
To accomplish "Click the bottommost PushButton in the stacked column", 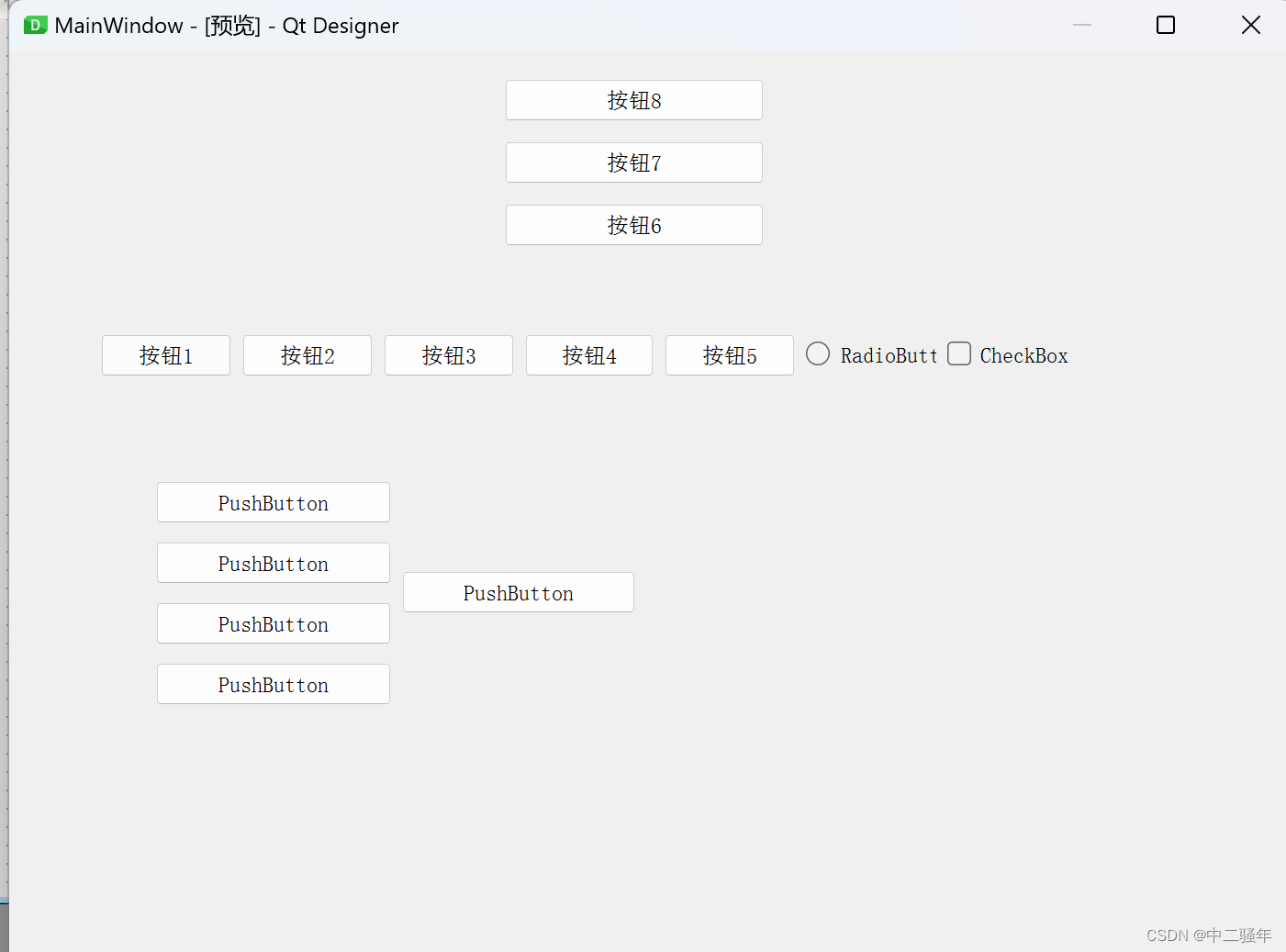I will [x=274, y=684].
